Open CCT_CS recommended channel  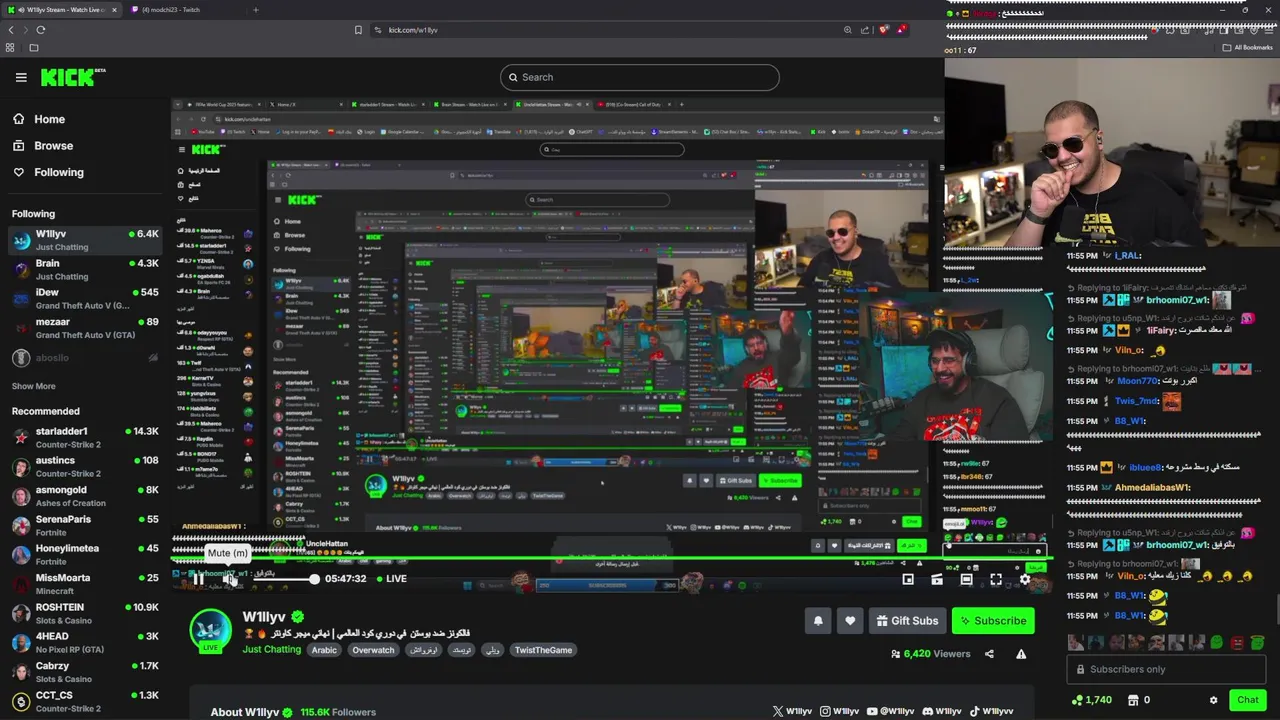[85, 700]
